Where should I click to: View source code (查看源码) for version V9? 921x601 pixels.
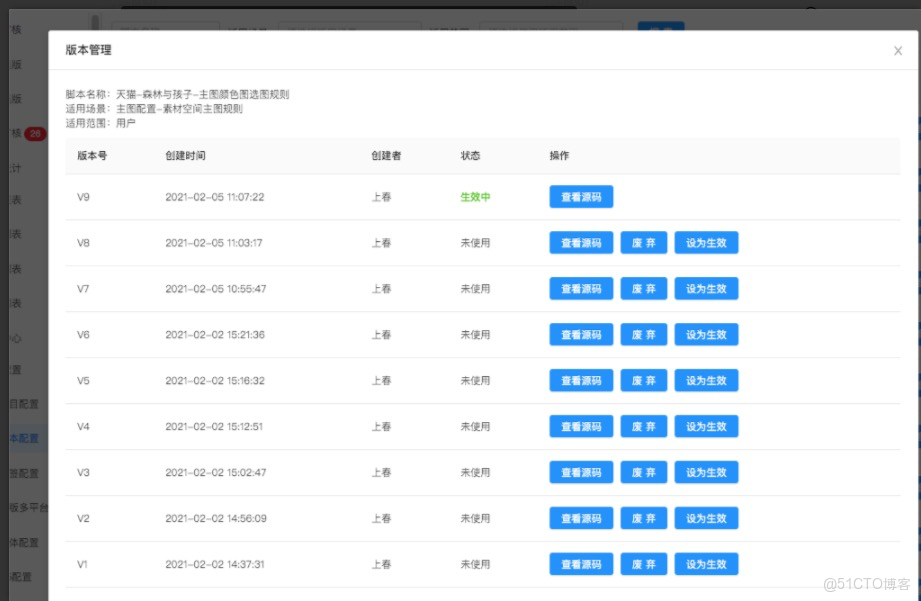coord(581,197)
